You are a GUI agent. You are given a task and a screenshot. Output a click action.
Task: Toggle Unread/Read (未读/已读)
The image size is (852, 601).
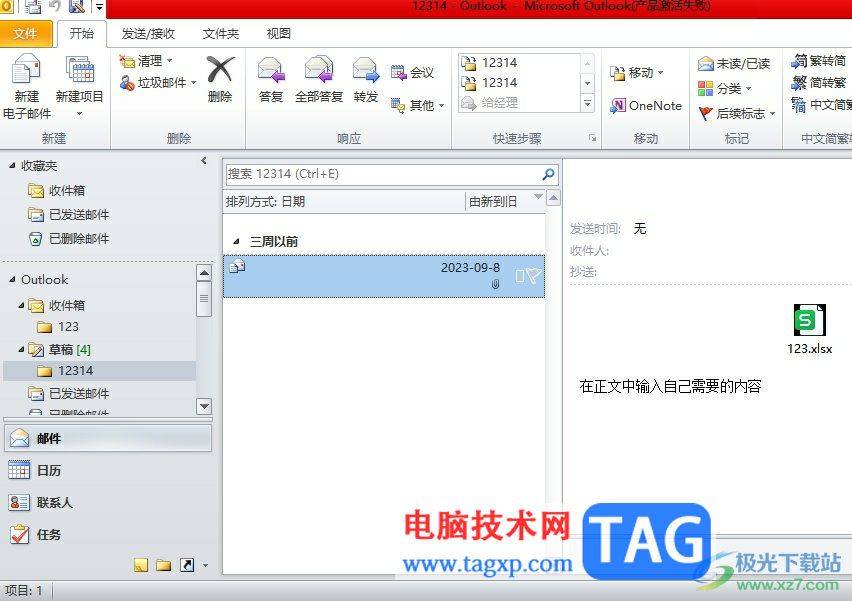coord(734,64)
